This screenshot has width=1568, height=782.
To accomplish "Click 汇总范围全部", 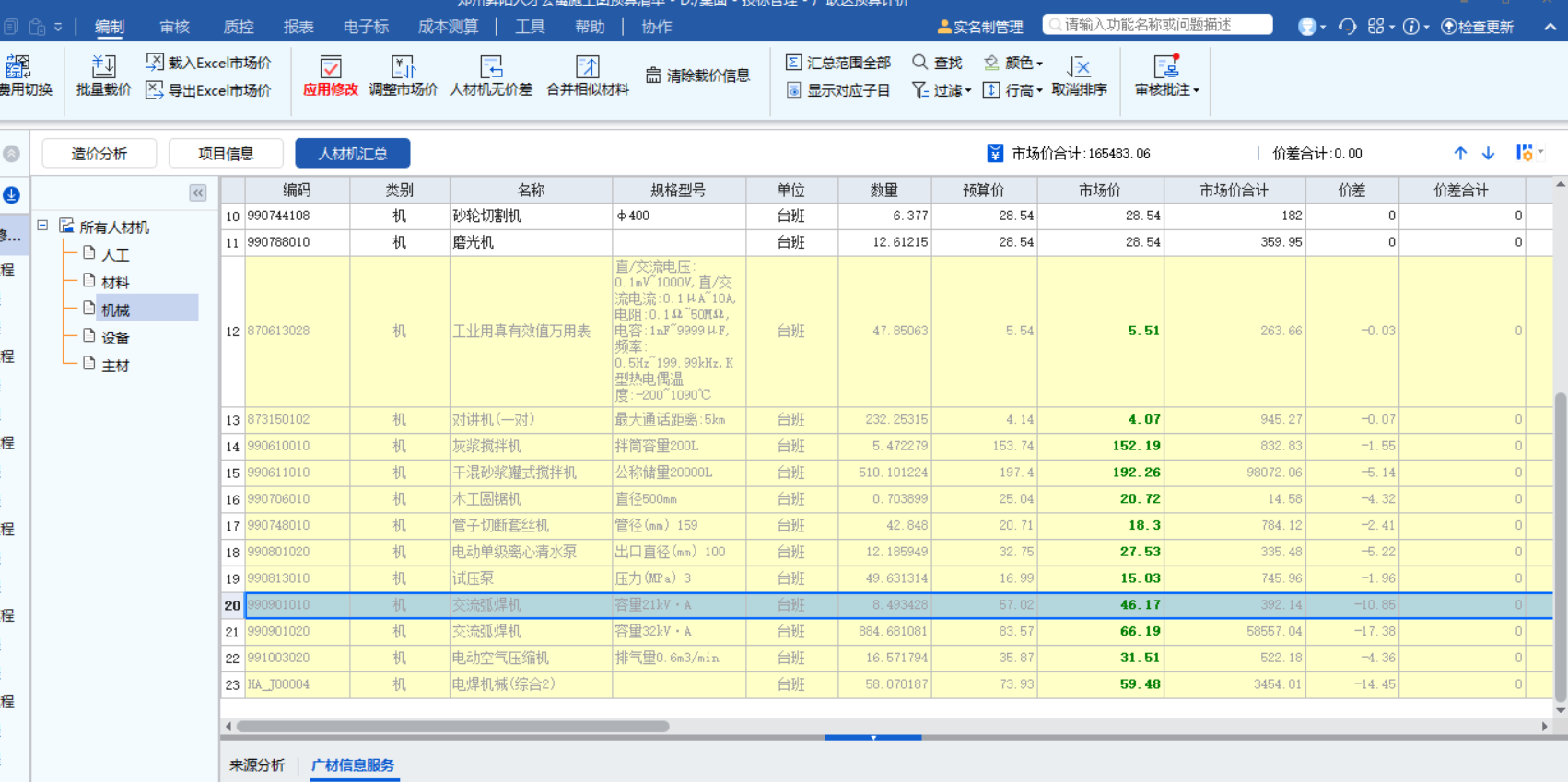I will 838,63.
